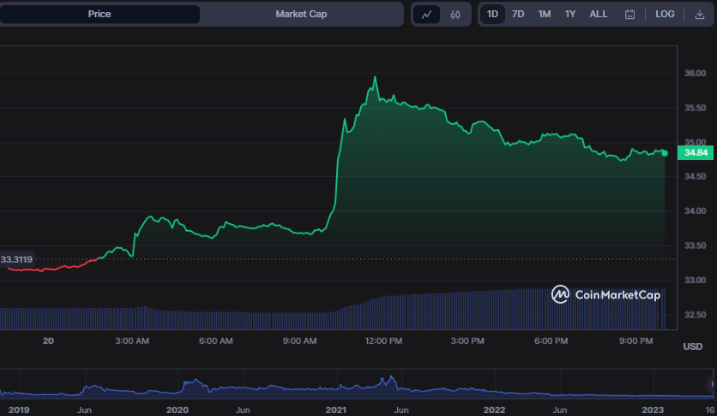Click the 6:00 PM time axis label
This screenshot has height=416, width=717.
pos(551,341)
